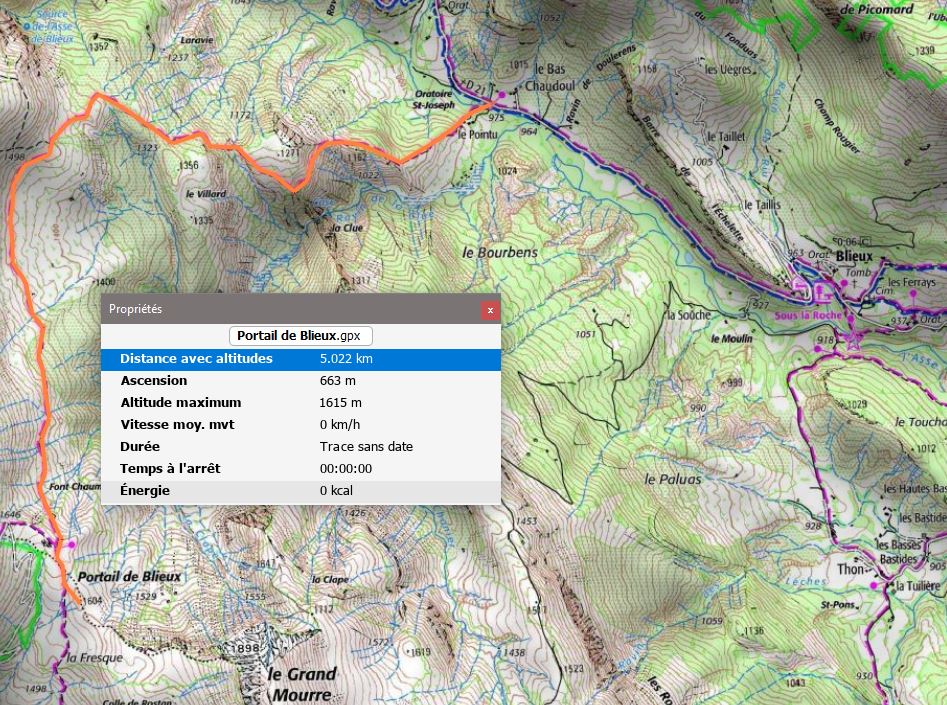Click the le Grand Mourre summit label
The width and height of the screenshot is (947, 705).
click(x=302, y=682)
